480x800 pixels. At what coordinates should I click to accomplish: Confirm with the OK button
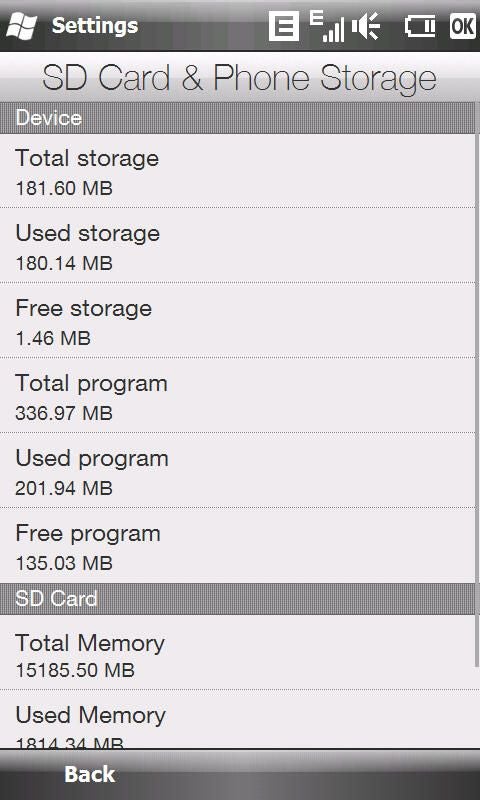coord(463,26)
